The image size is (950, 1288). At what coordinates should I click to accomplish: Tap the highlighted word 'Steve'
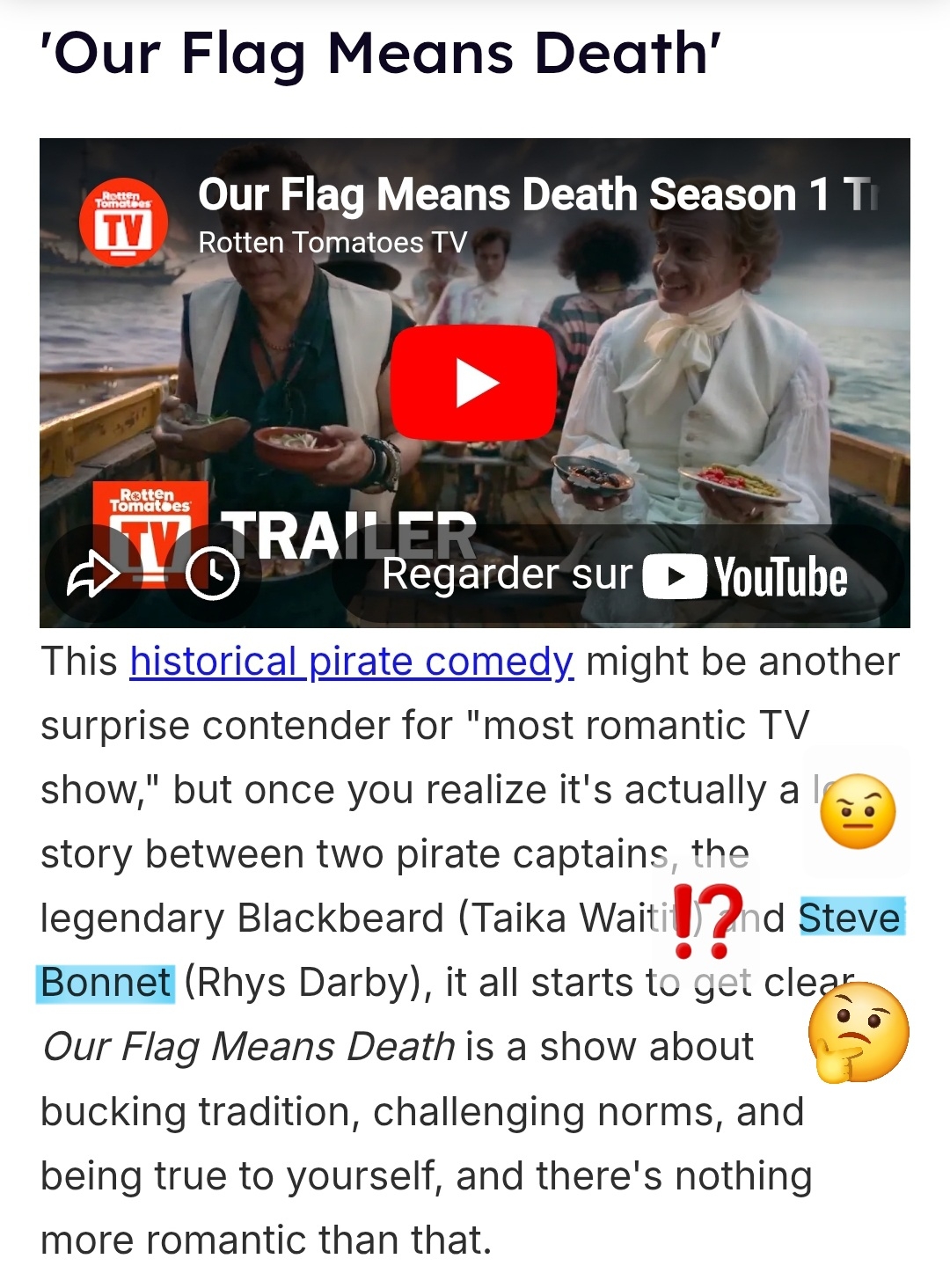tap(851, 918)
